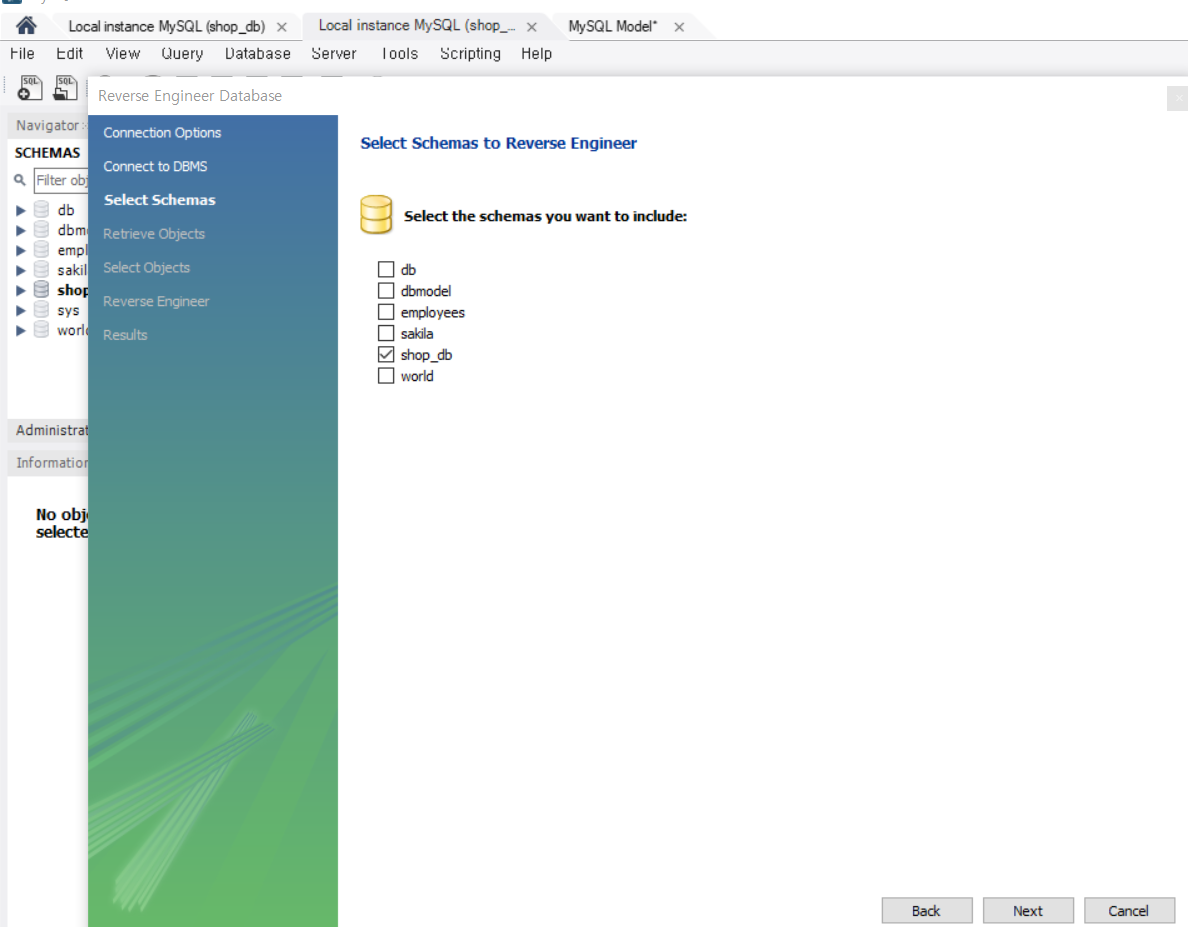Close the first Local instance MySQL tab
Viewport: 1188px width, 927px height.
click(282, 27)
